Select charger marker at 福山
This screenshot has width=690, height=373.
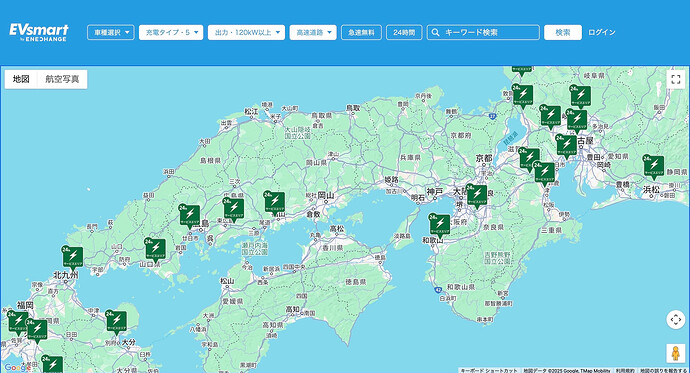(275, 203)
